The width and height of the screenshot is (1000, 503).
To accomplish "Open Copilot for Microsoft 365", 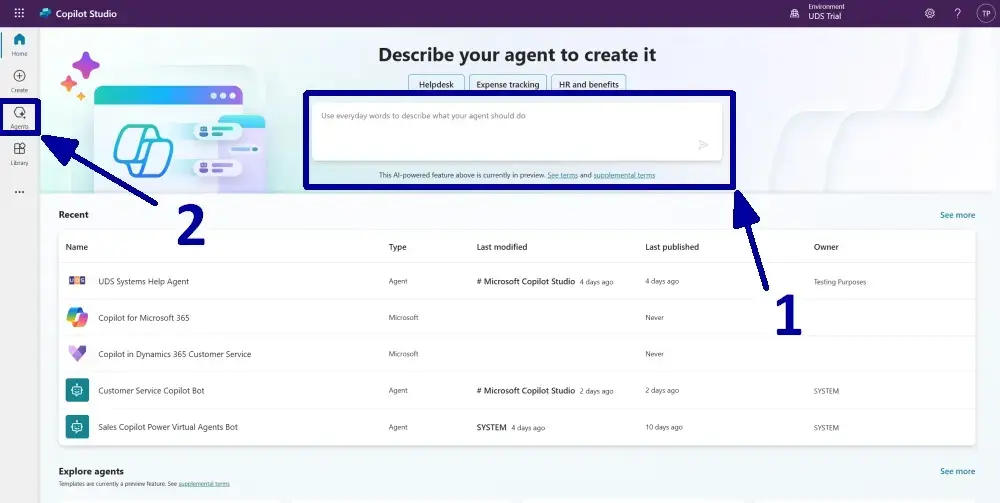I will [143, 317].
